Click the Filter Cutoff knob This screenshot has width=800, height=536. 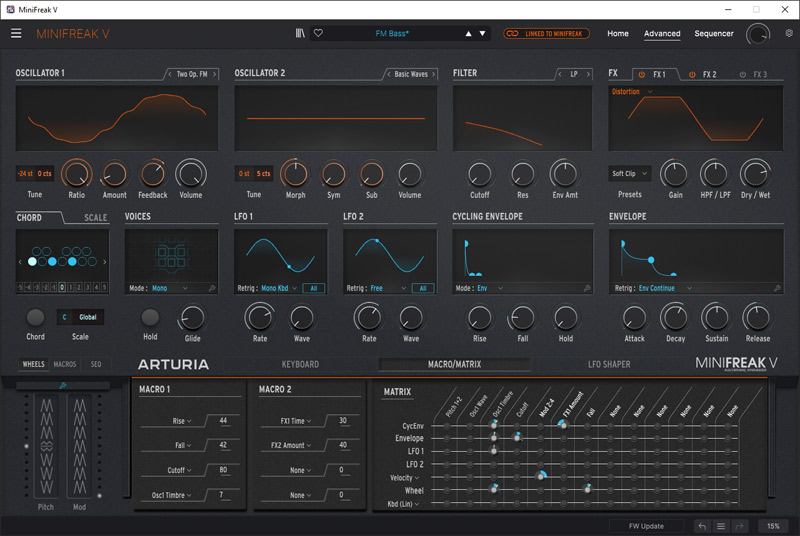point(479,173)
